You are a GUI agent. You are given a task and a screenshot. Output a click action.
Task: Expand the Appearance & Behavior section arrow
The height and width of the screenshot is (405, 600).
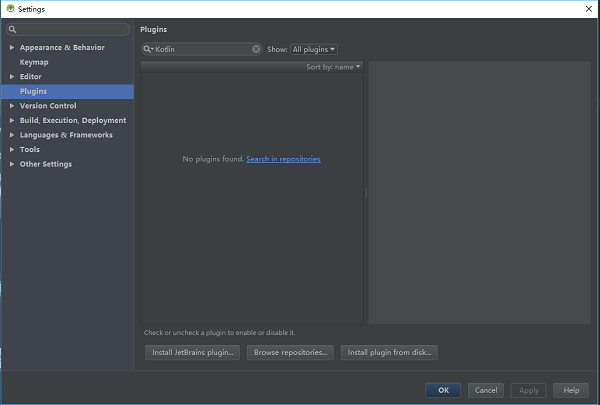(11, 48)
